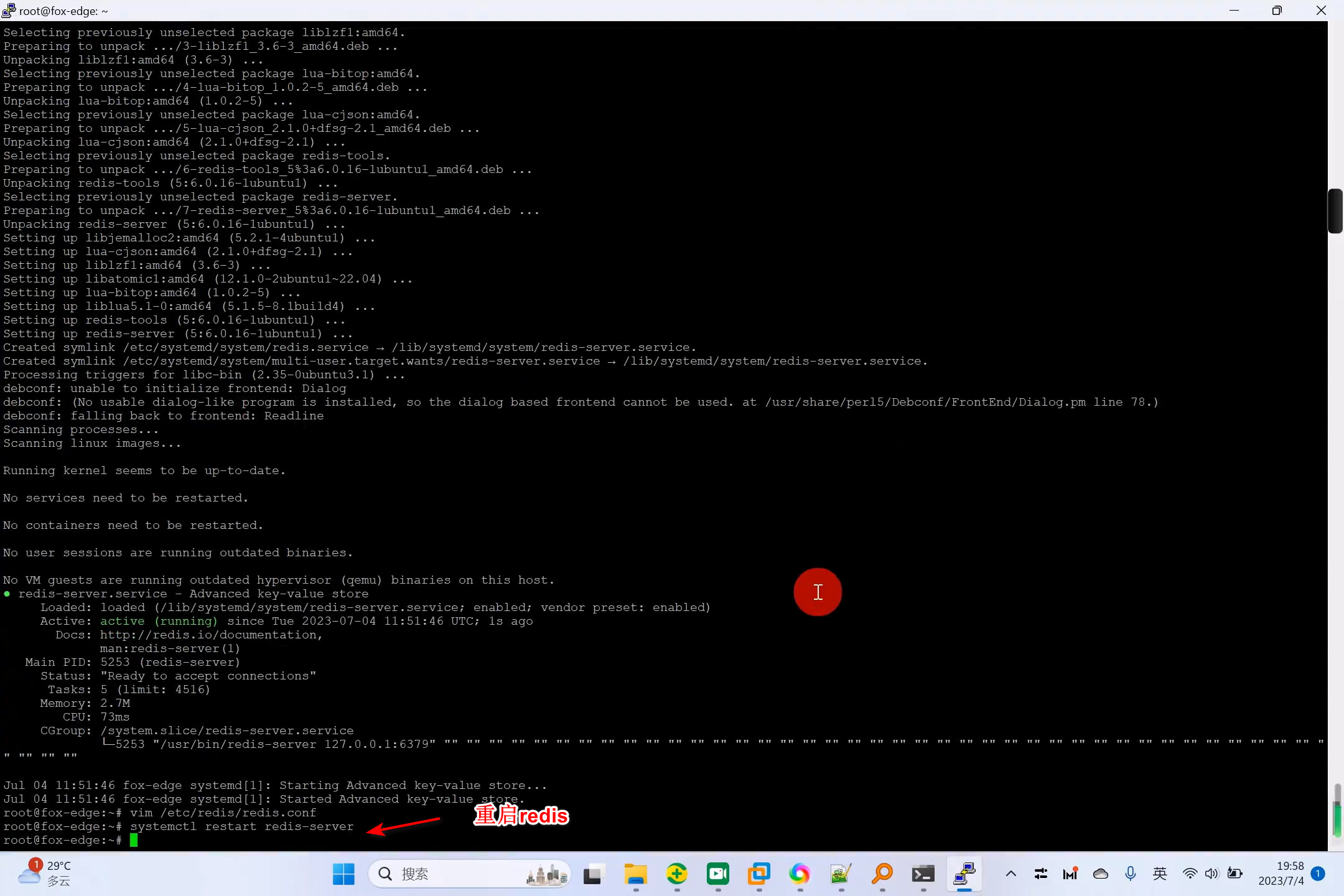Click the microphone icon in system tray
The image size is (1344, 896).
pyautogui.click(x=1130, y=874)
